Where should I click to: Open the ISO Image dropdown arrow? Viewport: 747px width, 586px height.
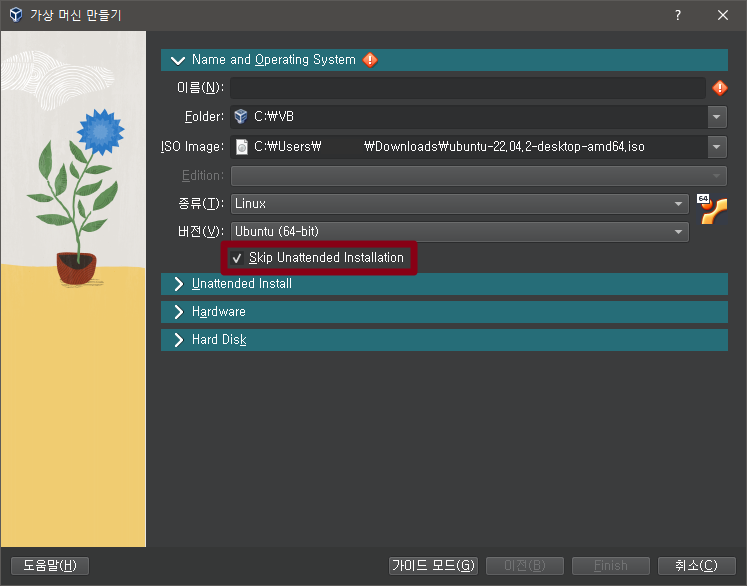717,147
